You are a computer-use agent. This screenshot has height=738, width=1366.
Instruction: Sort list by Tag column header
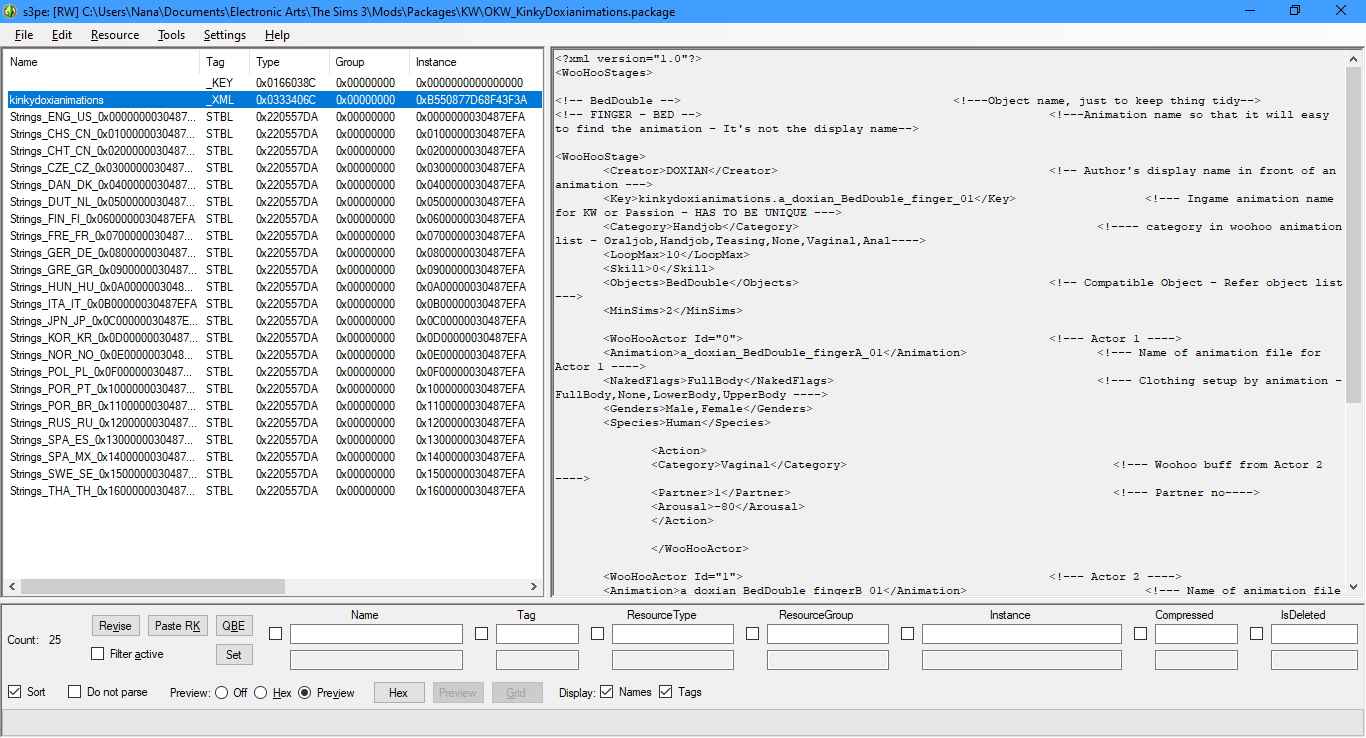[x=225, y=62]
